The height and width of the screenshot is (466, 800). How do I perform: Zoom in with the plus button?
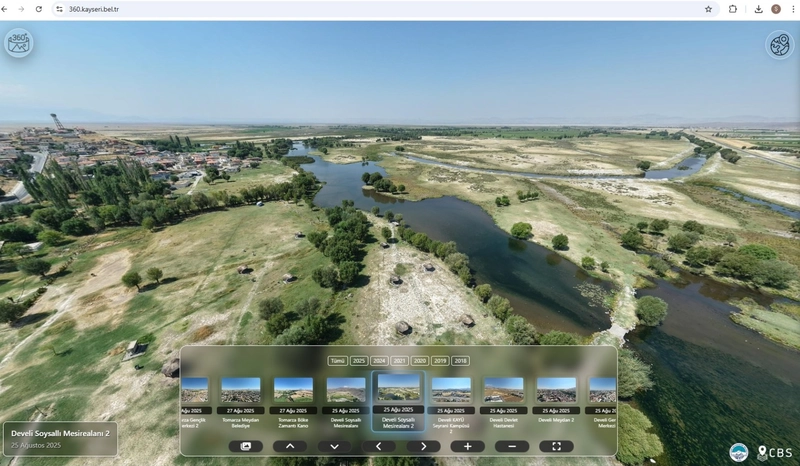pyautogui.click(x=467, y=446)
